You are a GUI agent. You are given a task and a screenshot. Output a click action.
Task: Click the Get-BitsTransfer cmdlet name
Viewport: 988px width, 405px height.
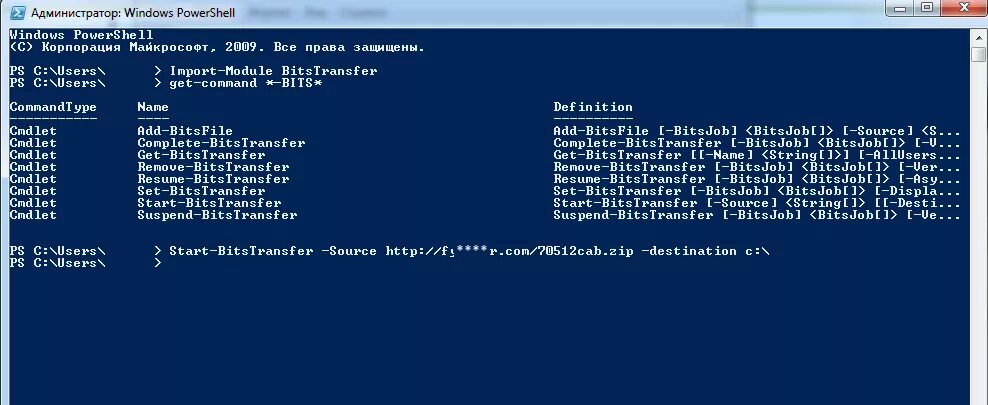tap(202, 156)
